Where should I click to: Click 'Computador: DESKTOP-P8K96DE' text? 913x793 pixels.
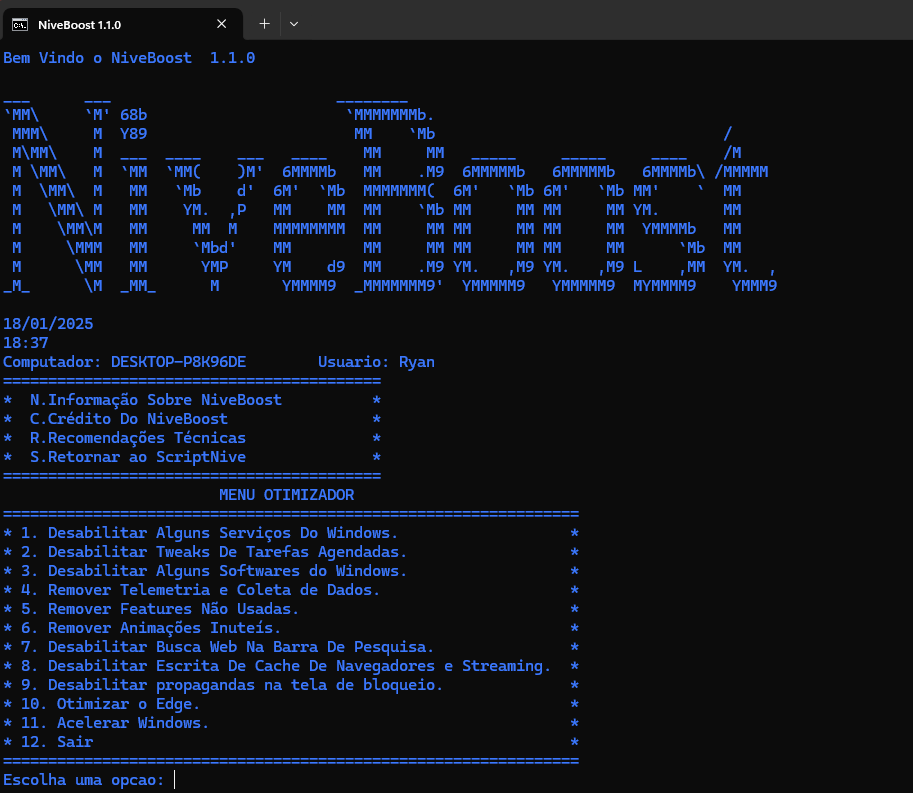click(125, 362)
